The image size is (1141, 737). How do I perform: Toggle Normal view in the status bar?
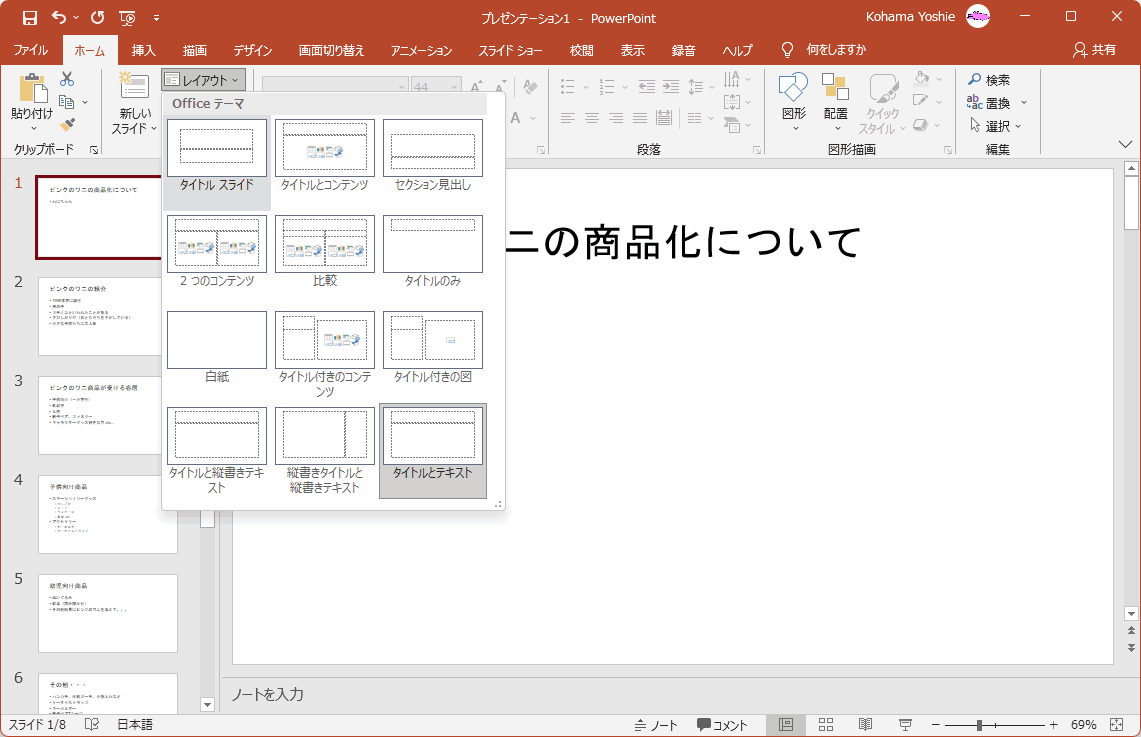(x=786, y=725)
